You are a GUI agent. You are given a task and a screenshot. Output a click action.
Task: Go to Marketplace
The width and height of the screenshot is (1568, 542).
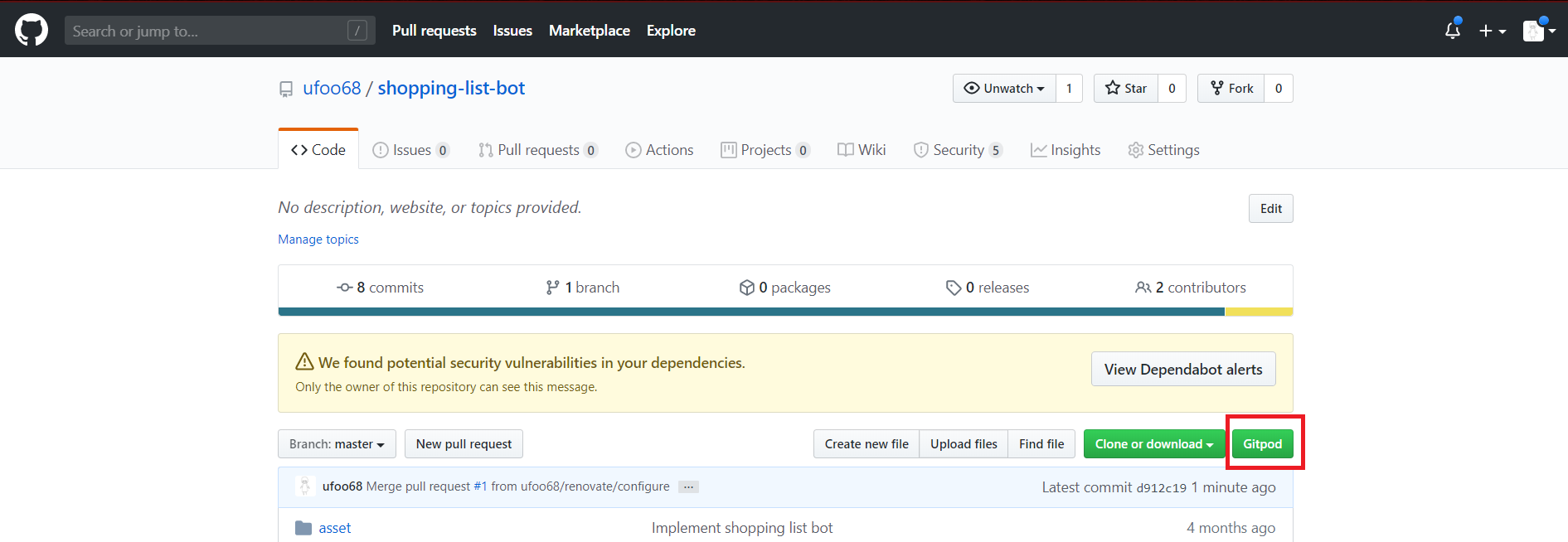(590, 31)
